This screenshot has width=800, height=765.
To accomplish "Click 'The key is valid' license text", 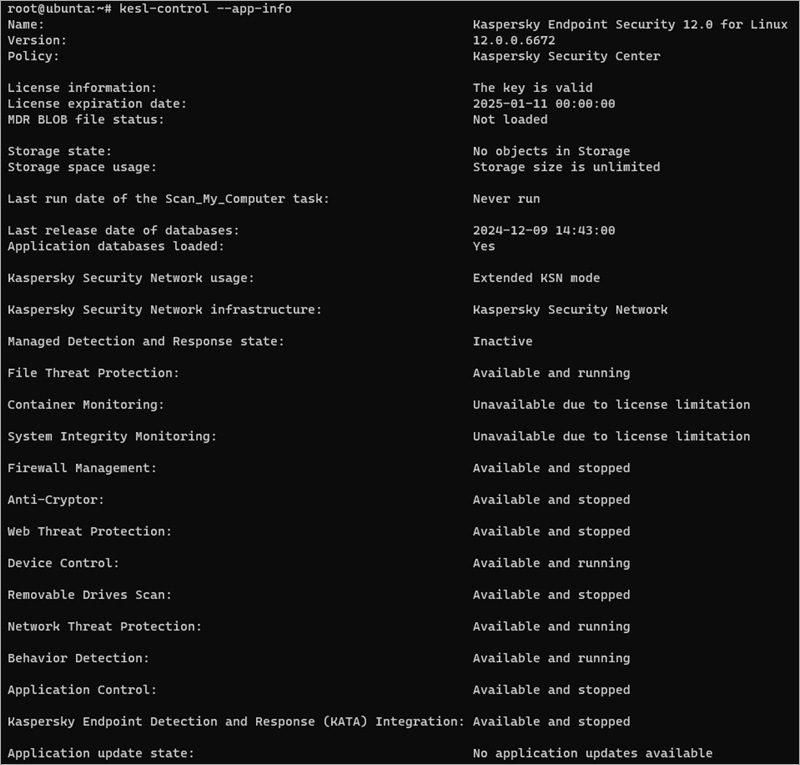I will tap(533, 88).
